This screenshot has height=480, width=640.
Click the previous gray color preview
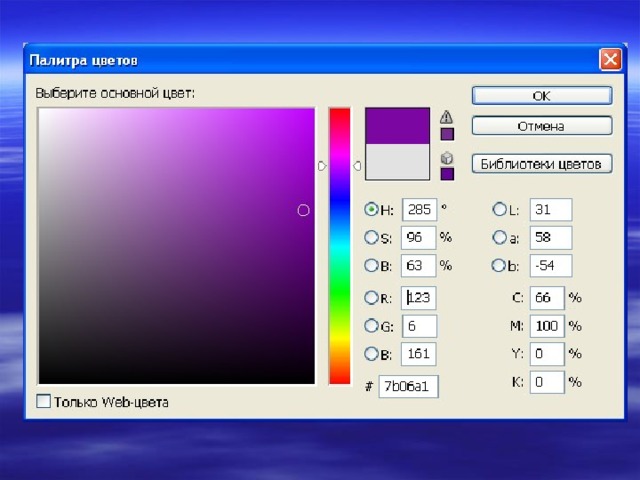[397, 162]
